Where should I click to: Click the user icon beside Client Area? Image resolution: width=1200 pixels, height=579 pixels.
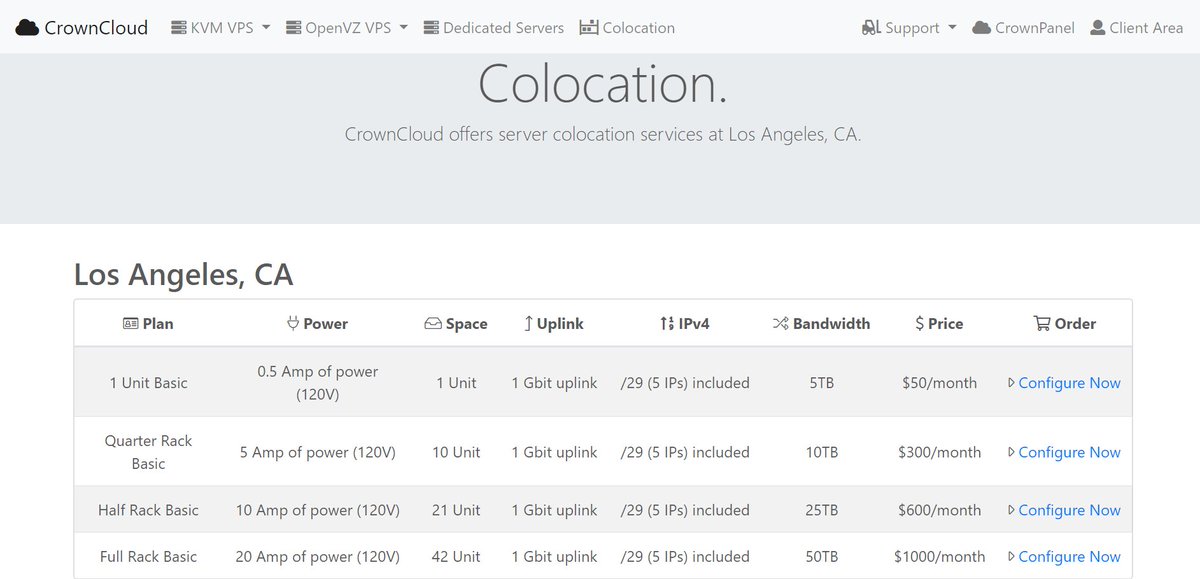tap(1098, 28)
